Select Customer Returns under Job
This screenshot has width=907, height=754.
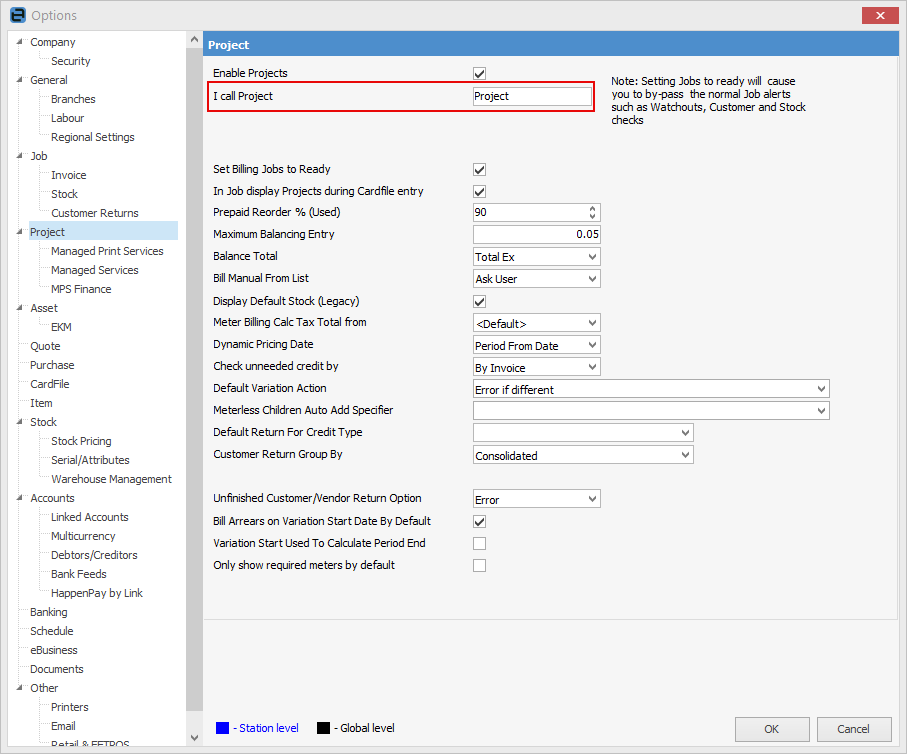click(95, 213)
